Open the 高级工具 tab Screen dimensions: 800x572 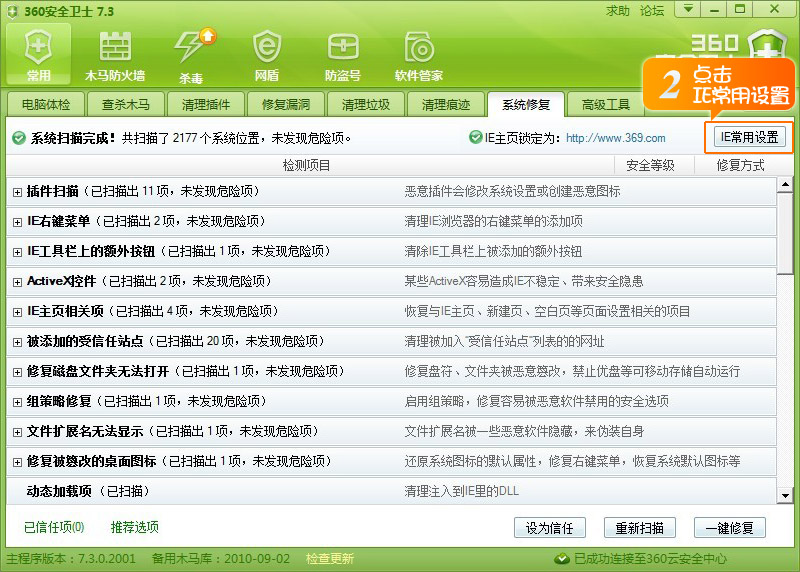[x=606, y=104]
